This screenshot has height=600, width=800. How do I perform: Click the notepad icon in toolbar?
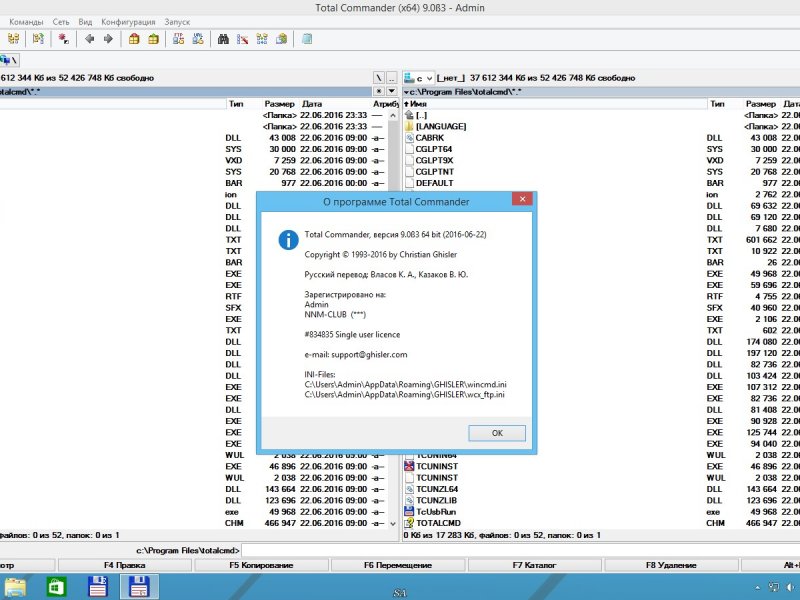[307, 39]
